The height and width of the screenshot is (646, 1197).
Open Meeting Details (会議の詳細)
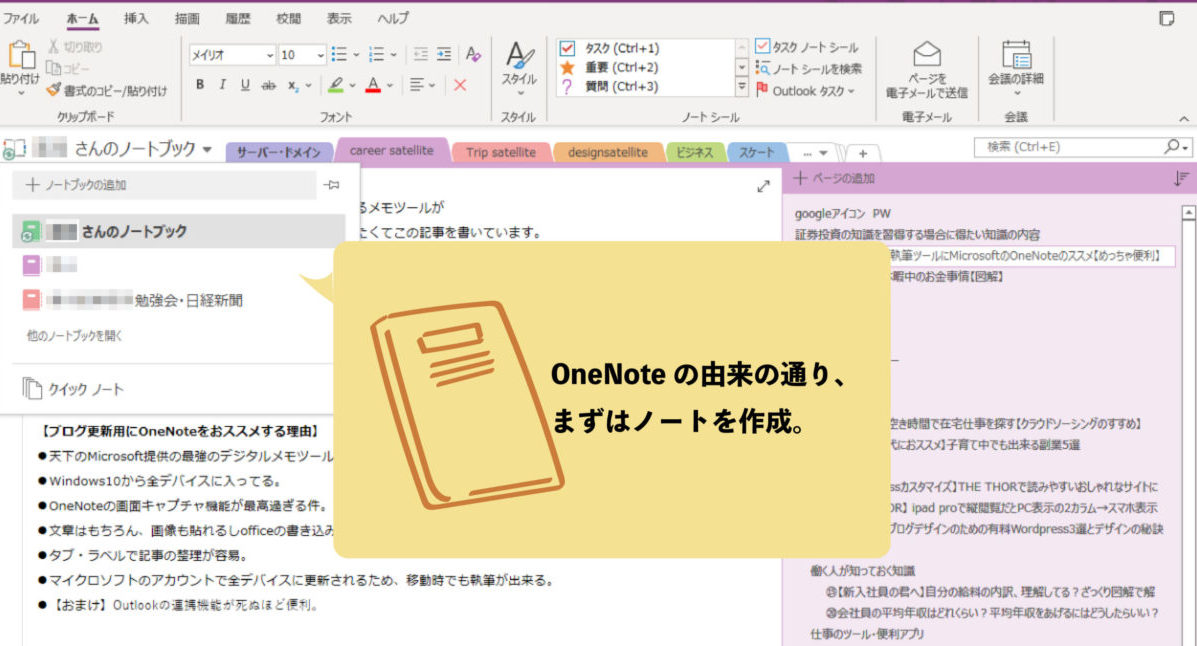[1016, 69]
